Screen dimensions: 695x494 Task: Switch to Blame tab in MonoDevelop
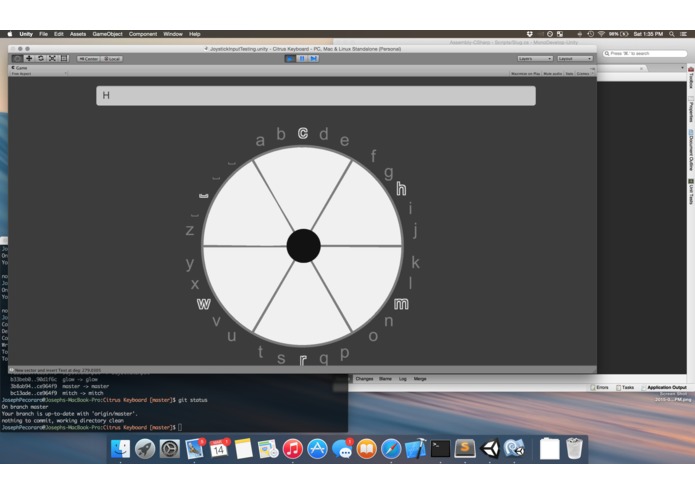(385, 379)
